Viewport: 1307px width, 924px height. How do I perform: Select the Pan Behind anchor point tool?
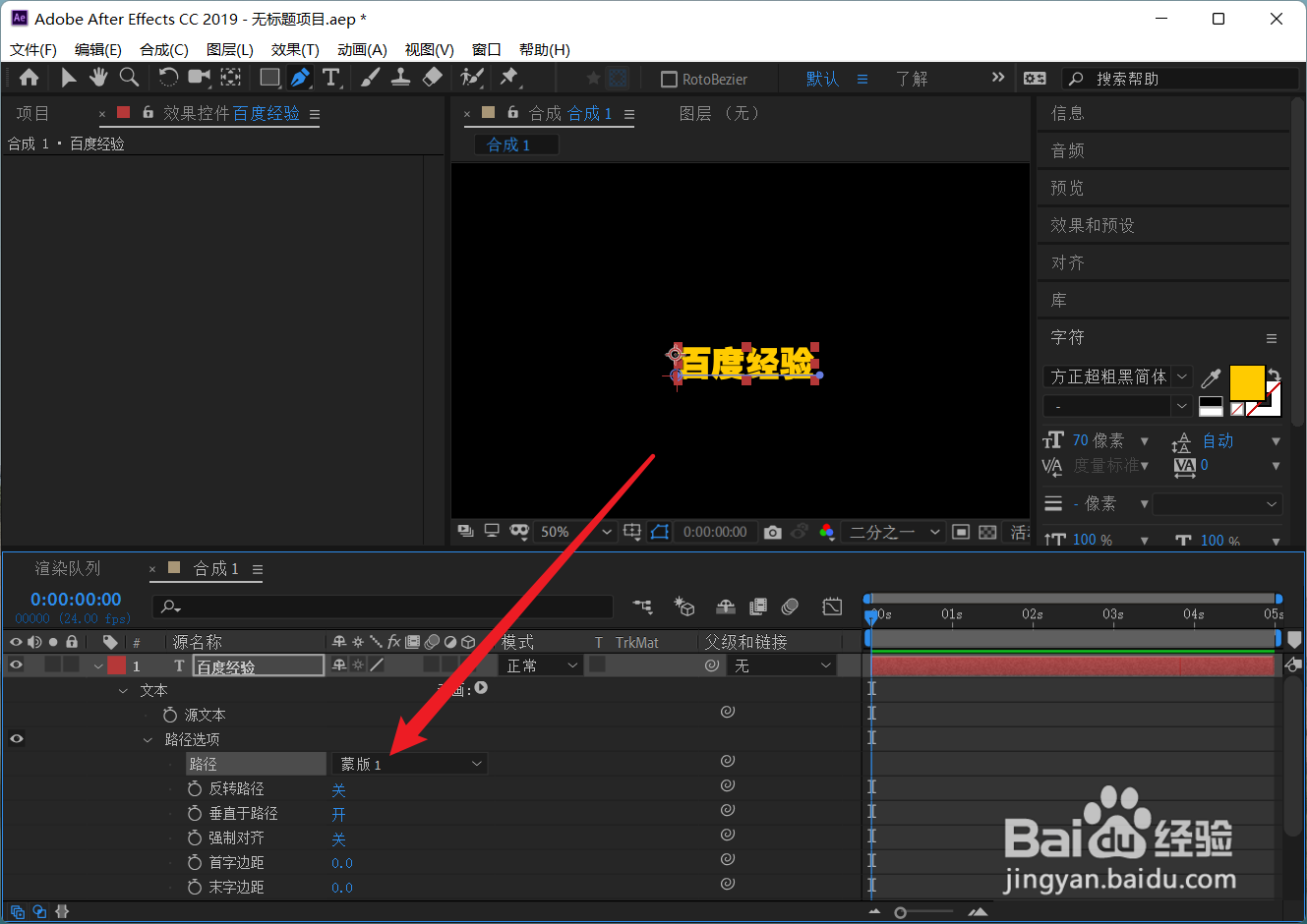[x=231, y=78]
